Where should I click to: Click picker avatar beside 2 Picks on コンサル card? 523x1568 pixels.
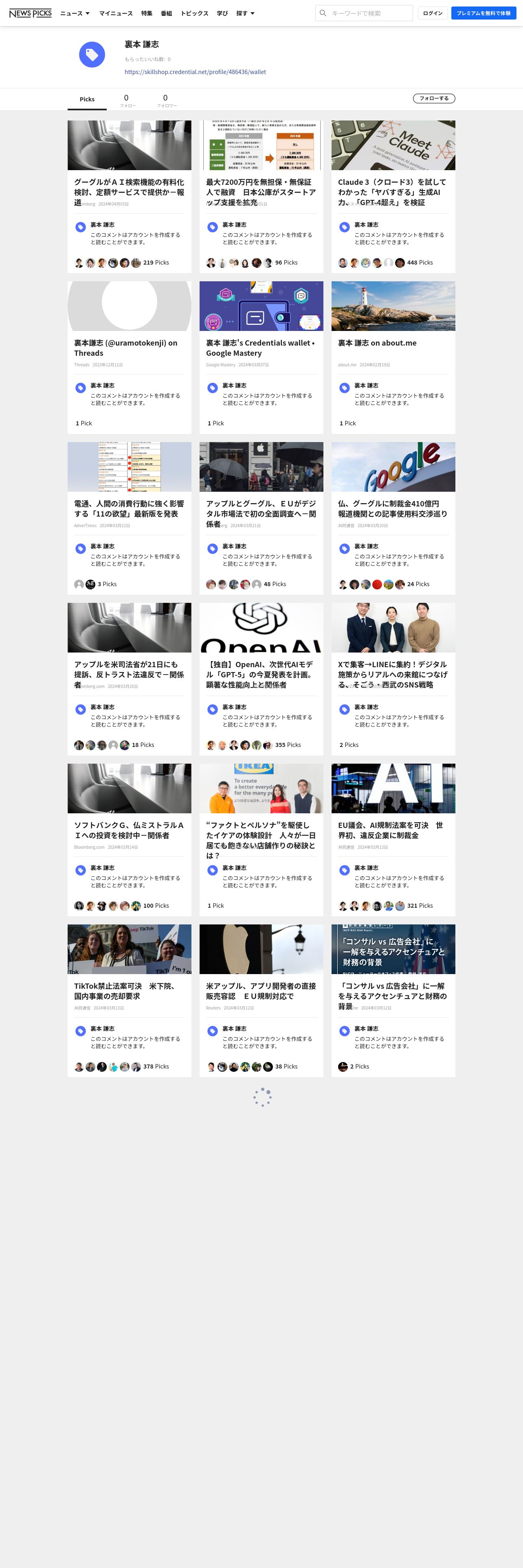[343, 1067]
